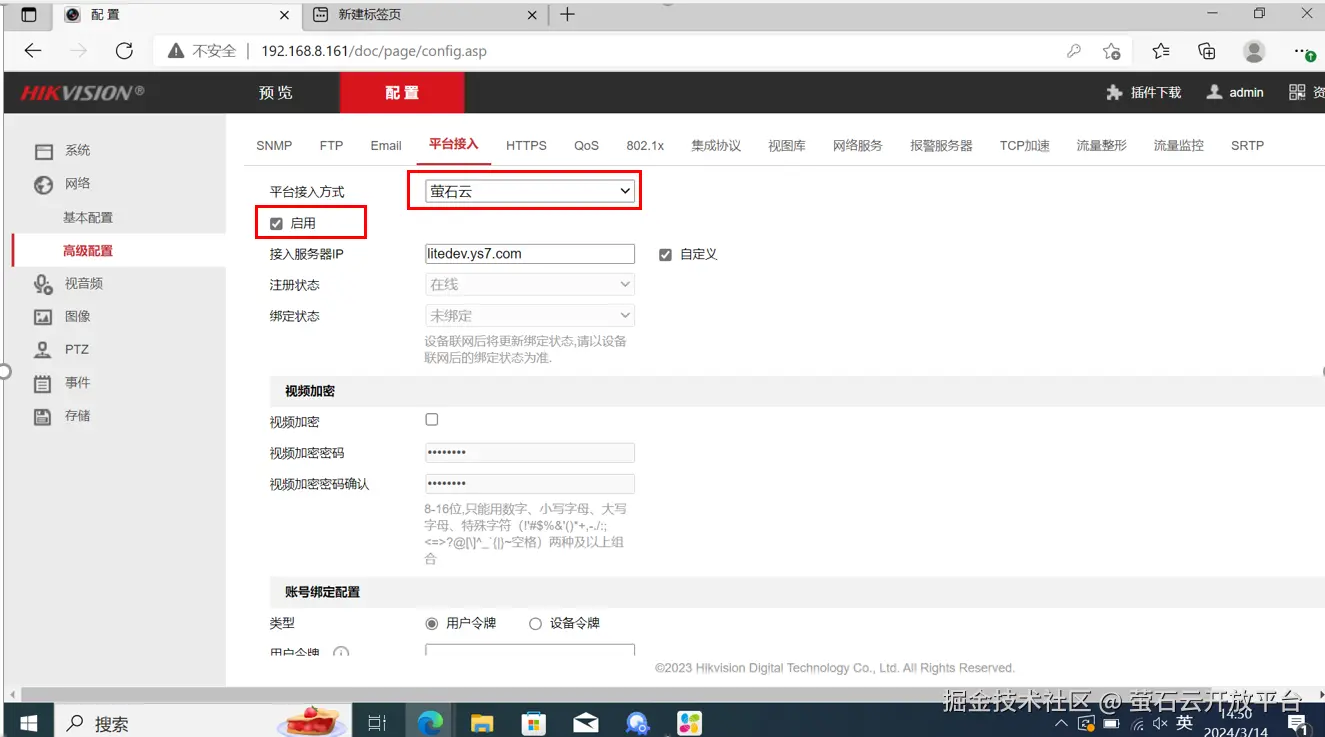Toggle the 自定义 checkbox
Image resolution: width=1325 pixels, height=737 pixels.
tap(665, 255)
